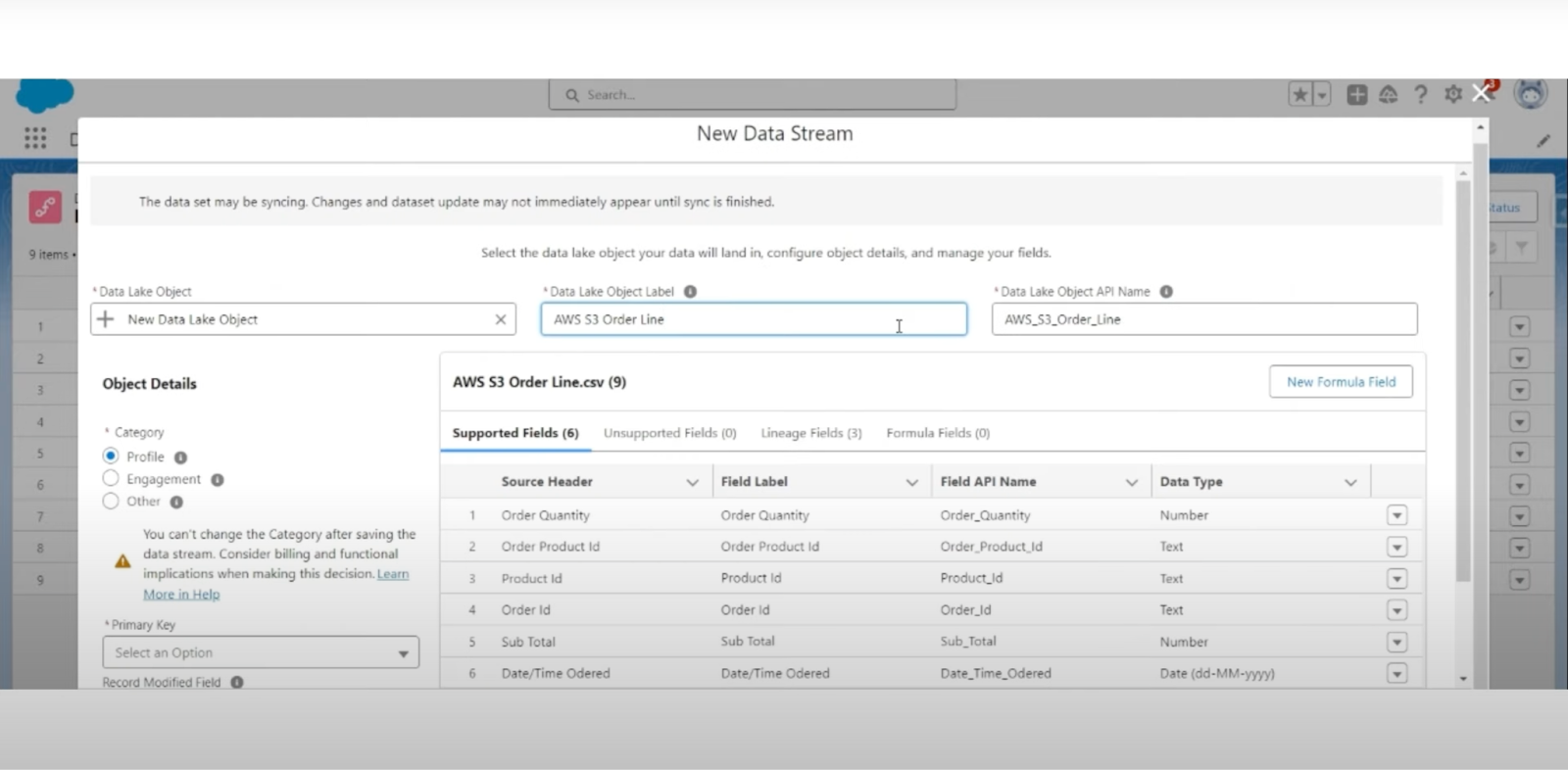Show info tooltip for Data Lake Object API Name
This screenshot has height=770, width=1568.
pos(1166,292)
